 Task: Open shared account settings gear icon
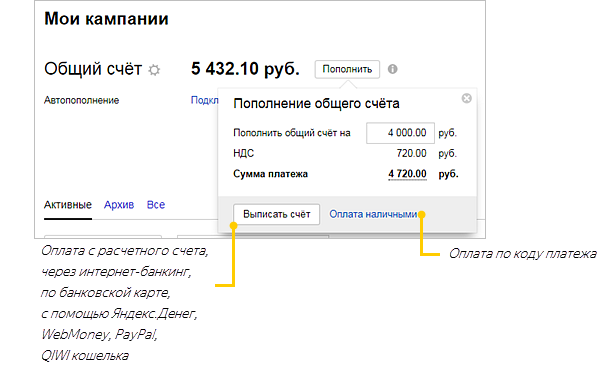pos(154,70)
